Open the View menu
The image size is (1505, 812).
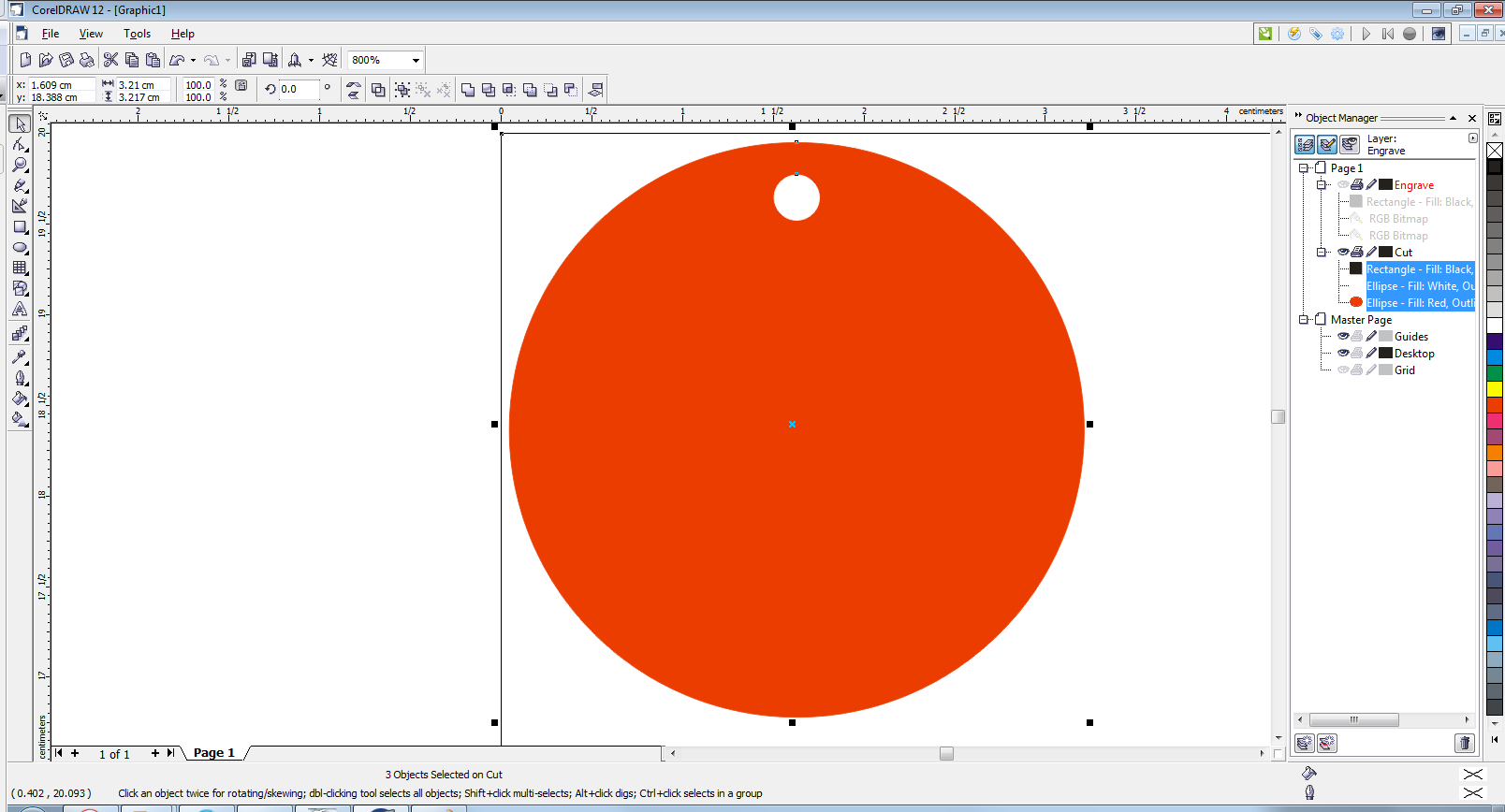[x=91, y=34]
